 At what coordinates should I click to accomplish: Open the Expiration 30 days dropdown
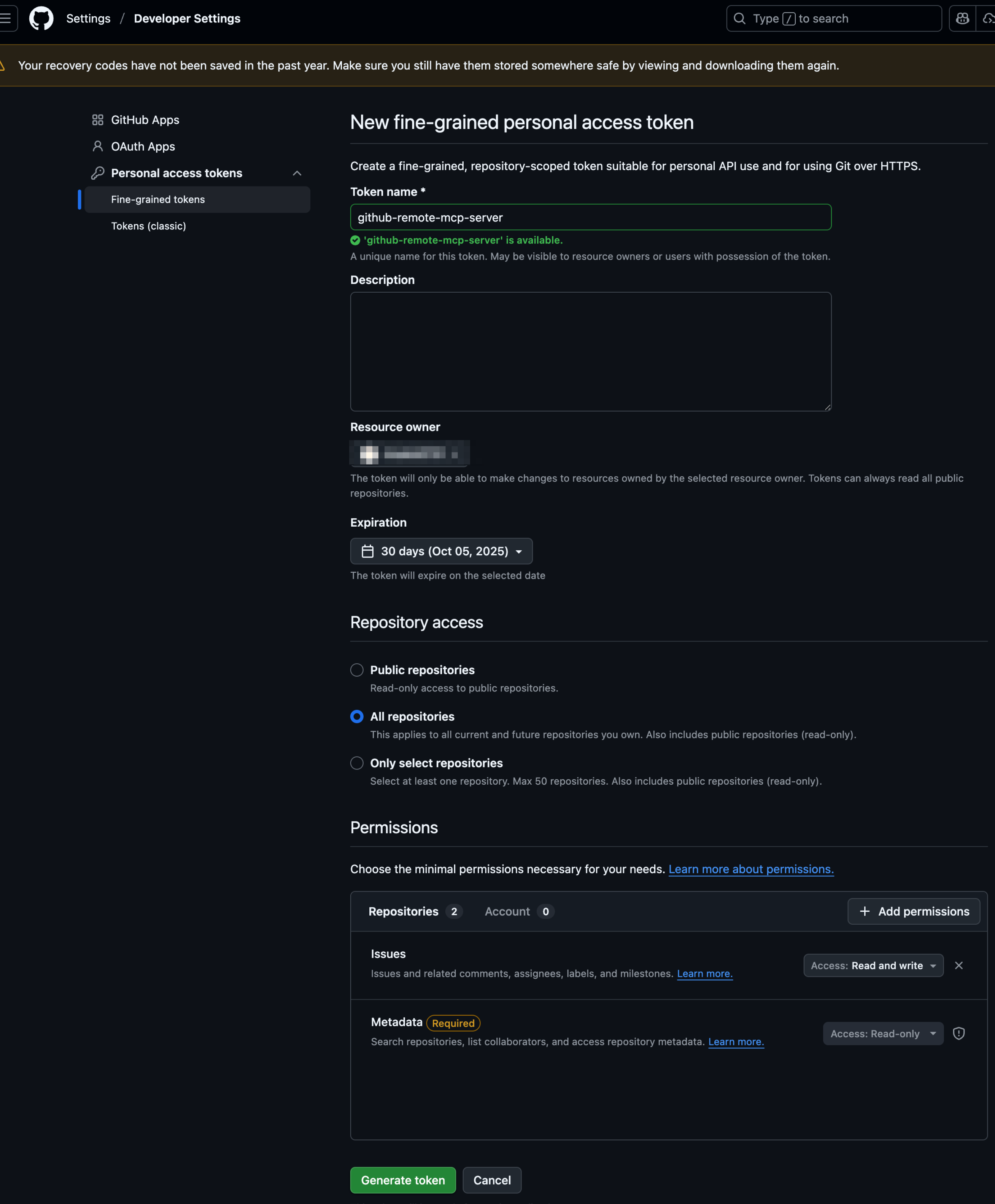[441, 551]
